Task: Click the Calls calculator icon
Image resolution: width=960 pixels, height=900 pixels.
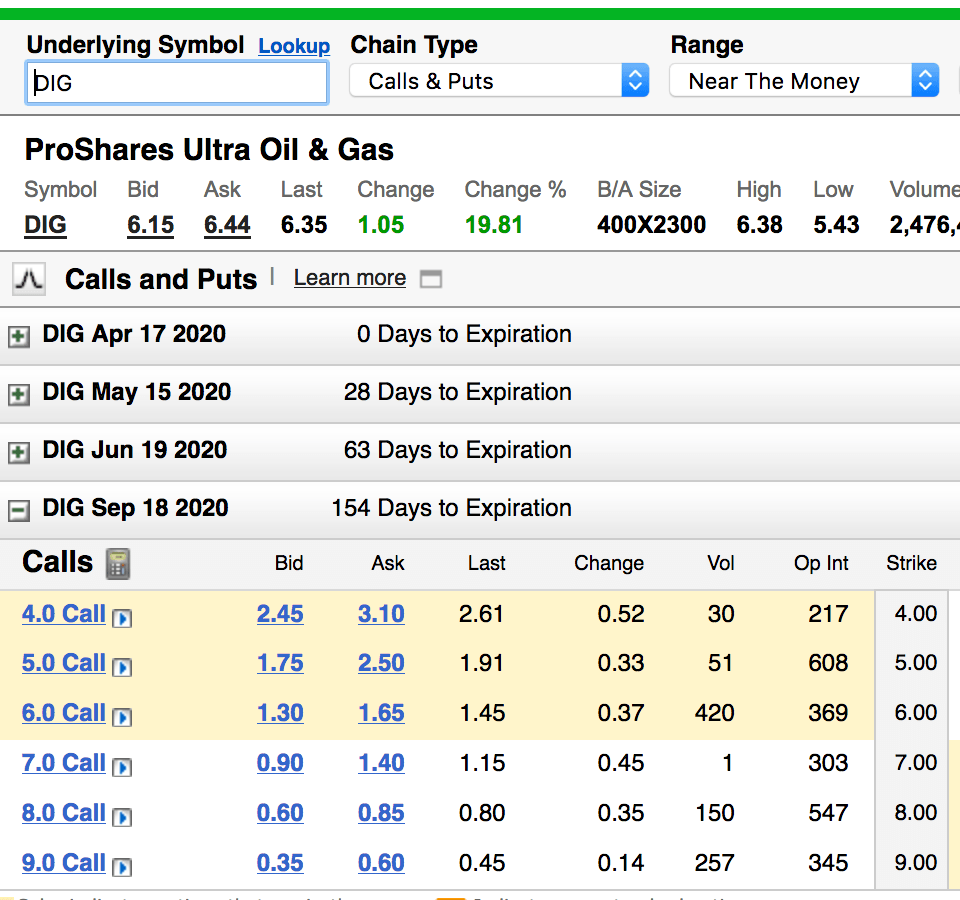Action: click(x=117, y=563)
